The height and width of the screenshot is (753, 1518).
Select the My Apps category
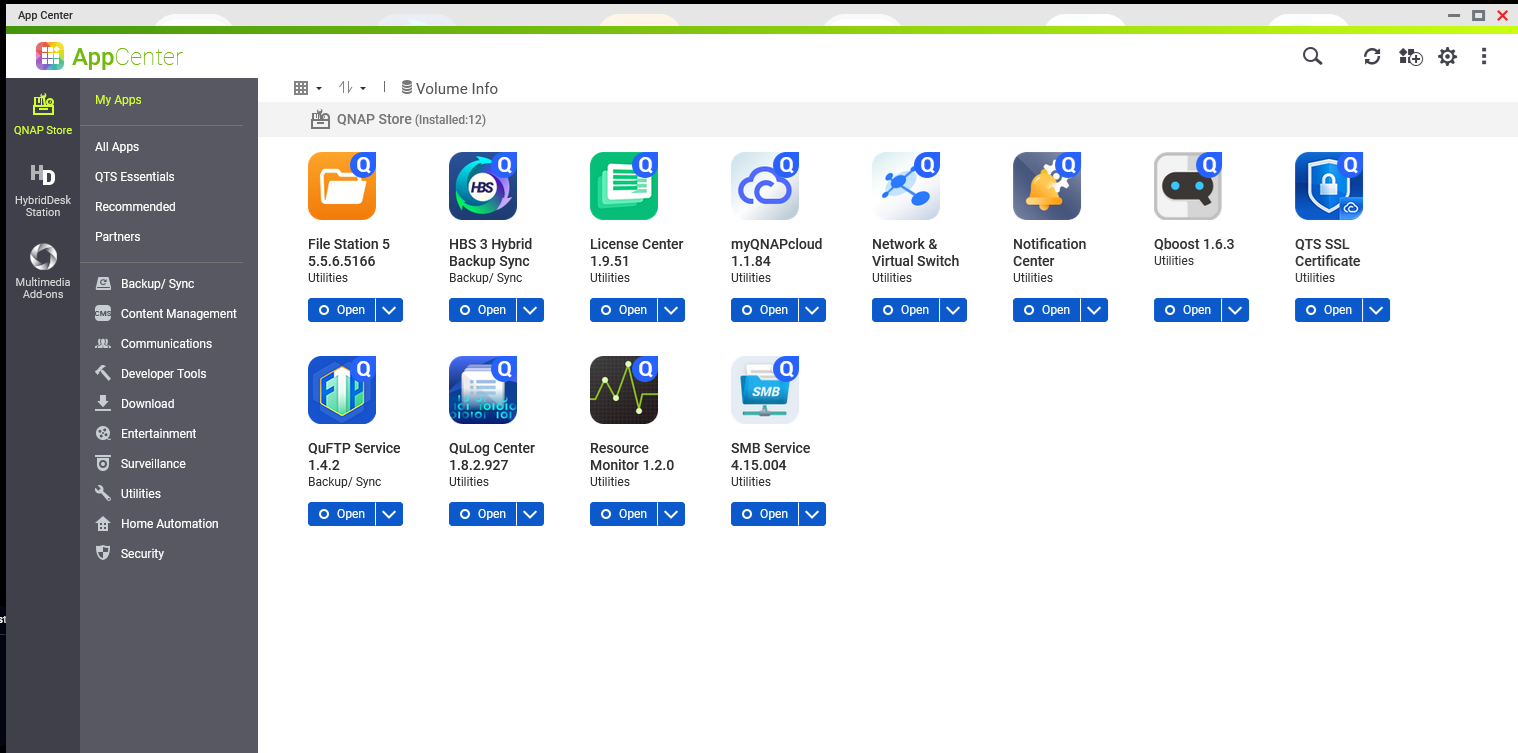coord(118,100)
